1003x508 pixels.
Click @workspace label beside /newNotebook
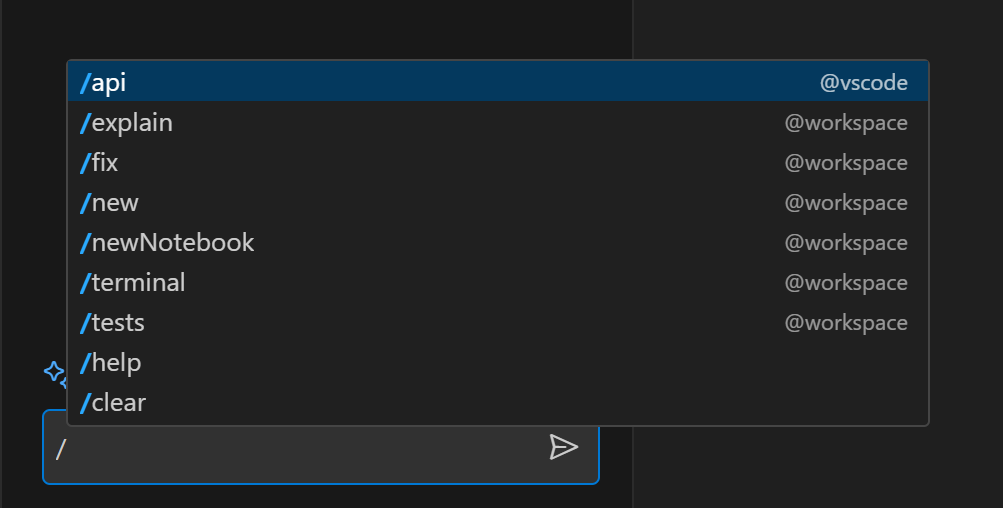(x=846, y=242)
